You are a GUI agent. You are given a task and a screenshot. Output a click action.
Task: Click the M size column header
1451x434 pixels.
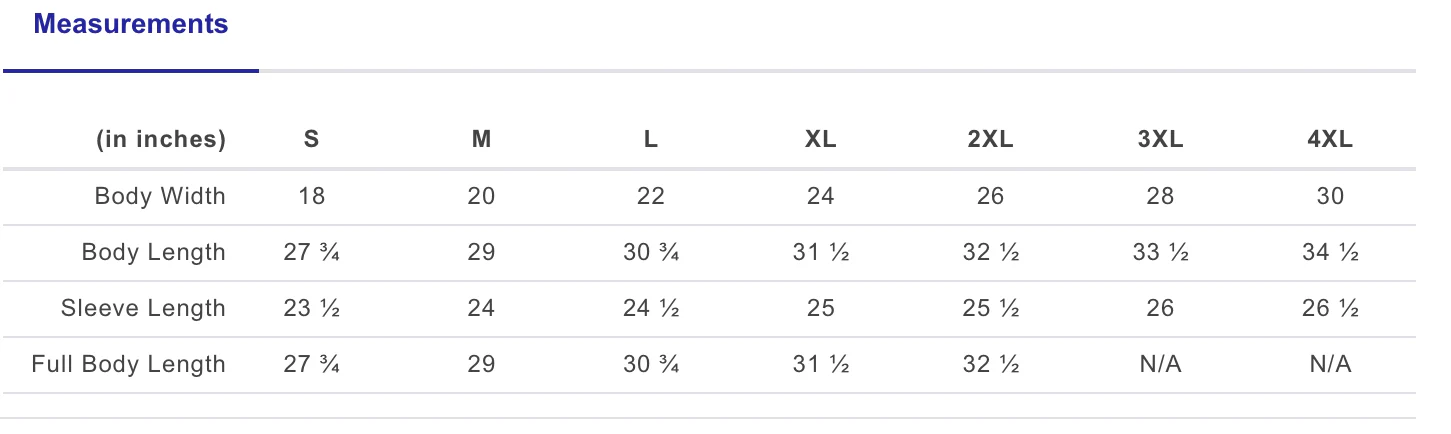click(481, 140)
